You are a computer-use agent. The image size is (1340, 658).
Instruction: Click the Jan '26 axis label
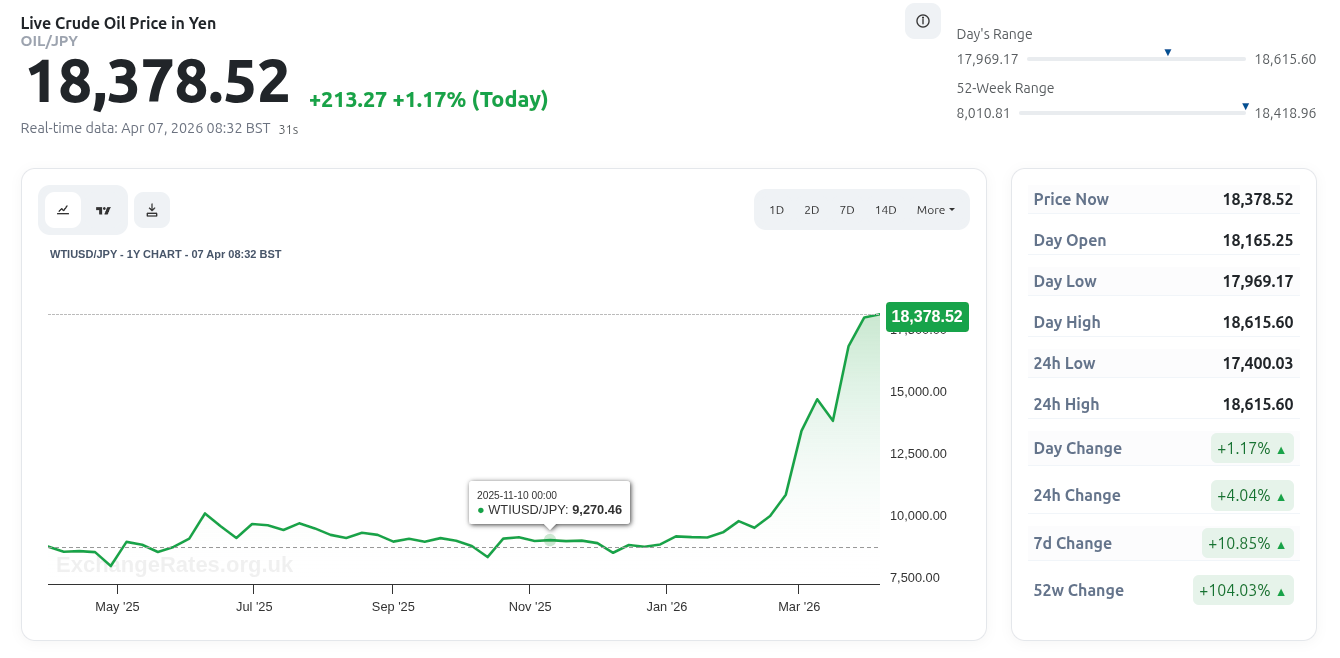coord(667,606)
